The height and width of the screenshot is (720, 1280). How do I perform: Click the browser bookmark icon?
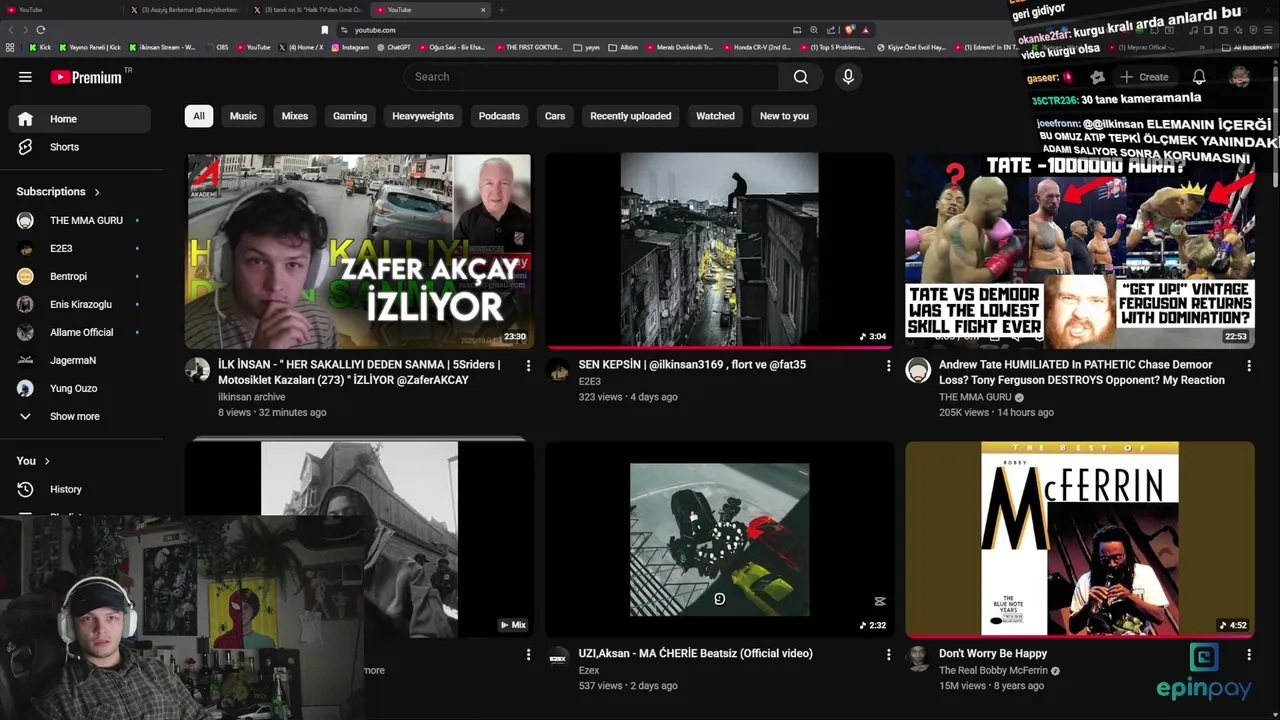pos(325,30)
